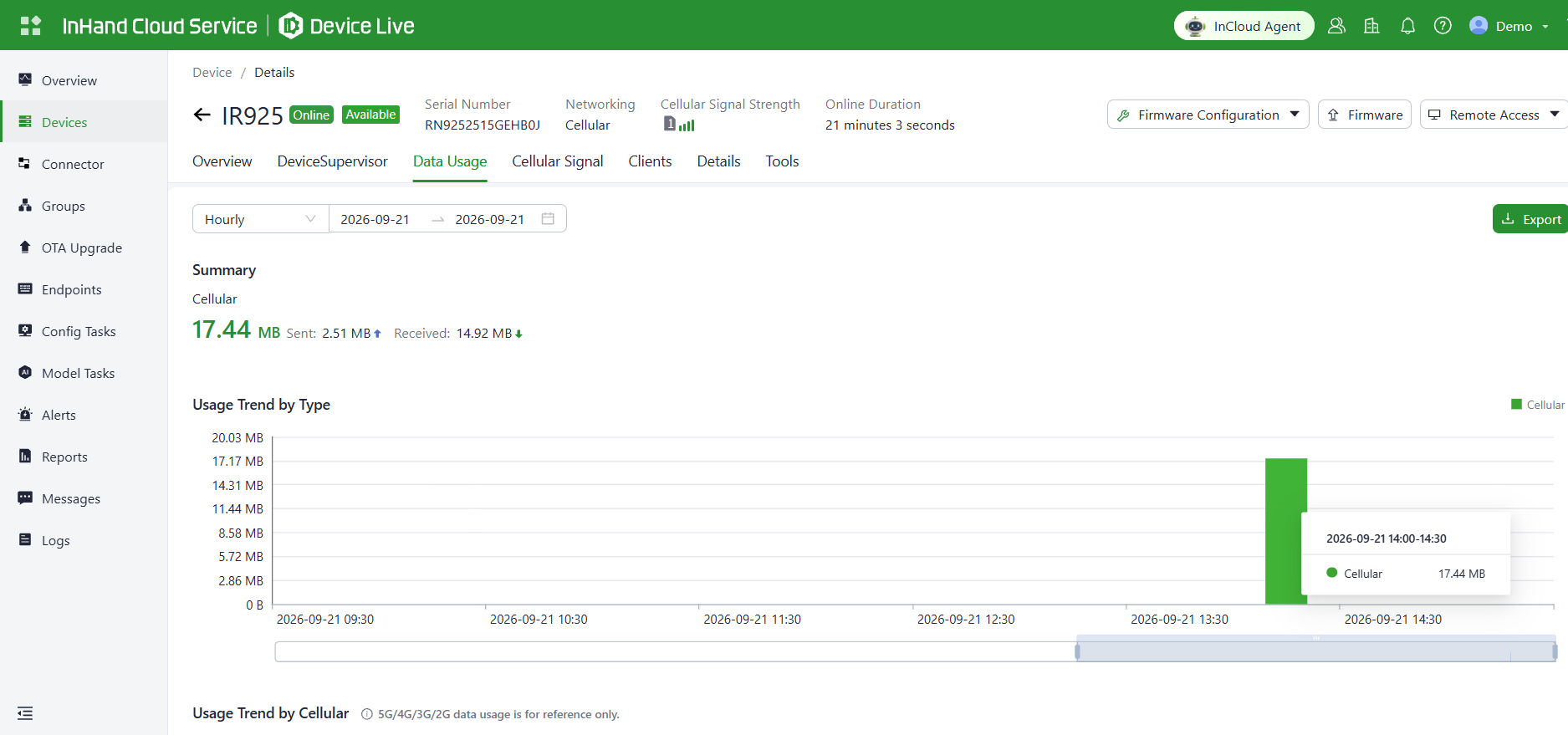Click the user management icon in header
The height and width of the screenshot is (735, 1568).
click(x=1336, y=26)
